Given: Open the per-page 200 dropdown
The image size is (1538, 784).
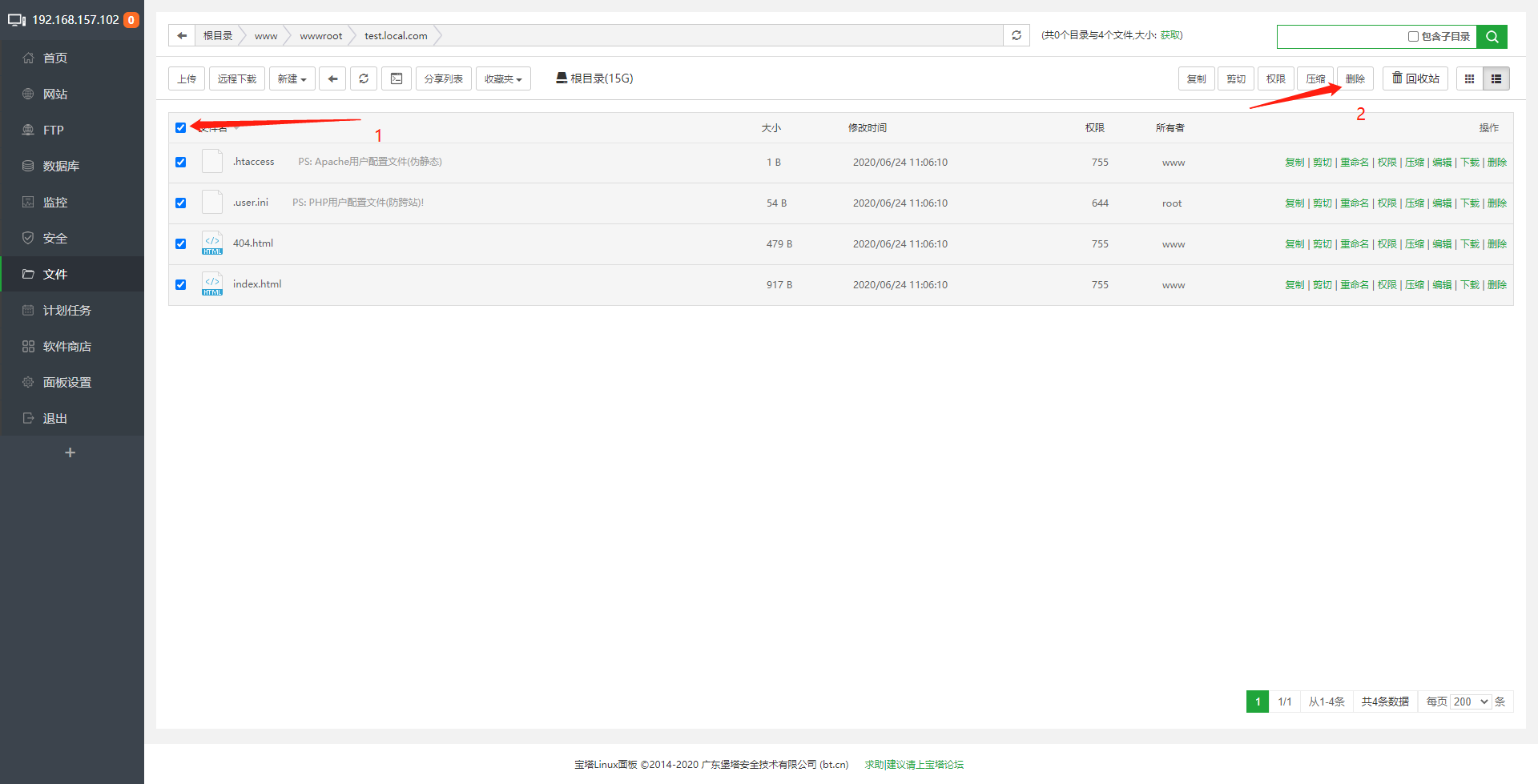Looking at the screenshot, I should 1471,702.
